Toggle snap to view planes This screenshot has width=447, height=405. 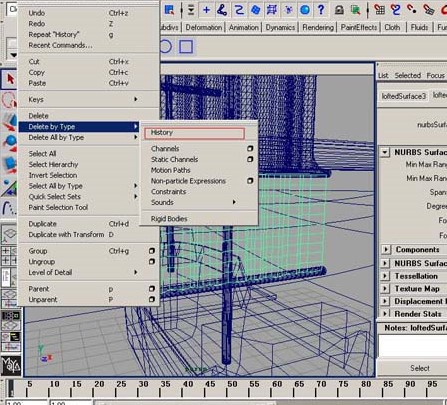coord(428,10)
